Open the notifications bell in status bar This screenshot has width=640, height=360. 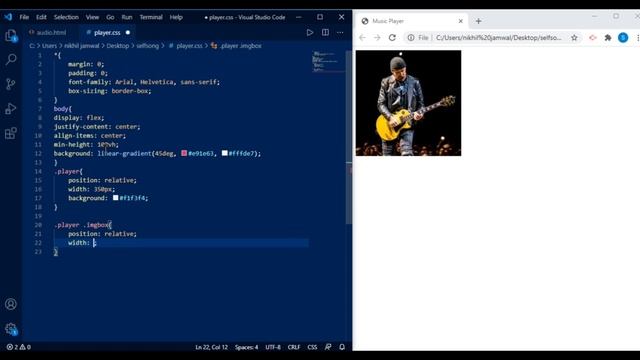(x=342, y=347)
